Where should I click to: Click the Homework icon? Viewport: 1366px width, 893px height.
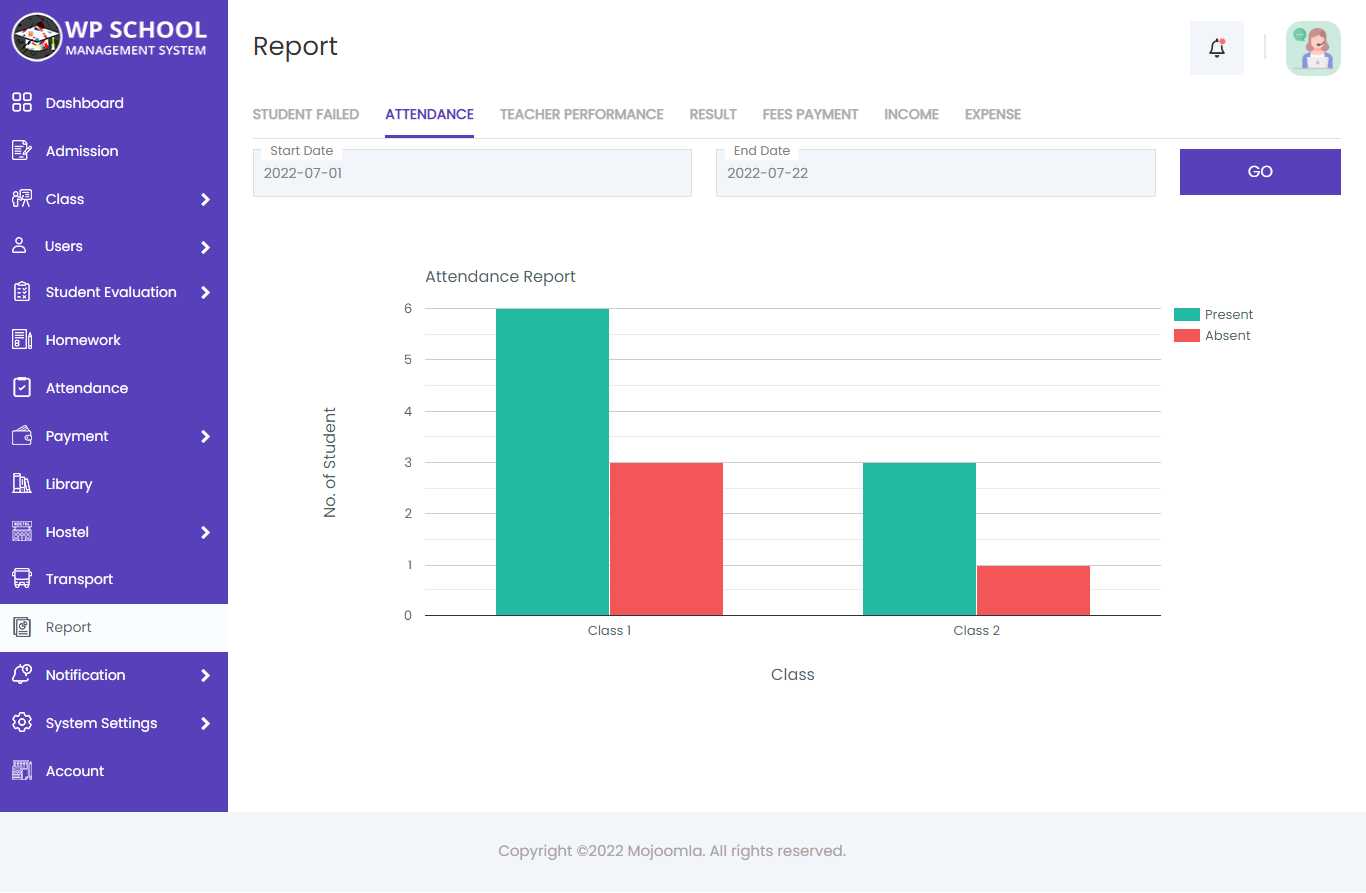[x=22, y=340]
